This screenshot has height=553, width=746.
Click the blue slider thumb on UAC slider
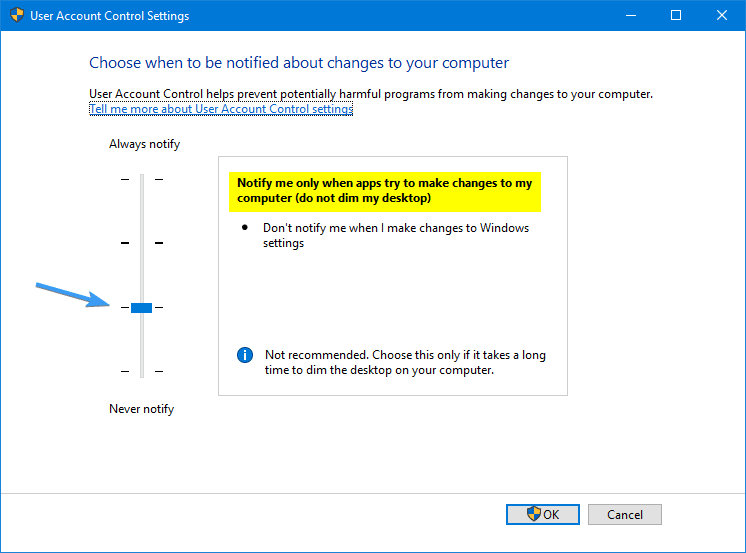(141, 308)
